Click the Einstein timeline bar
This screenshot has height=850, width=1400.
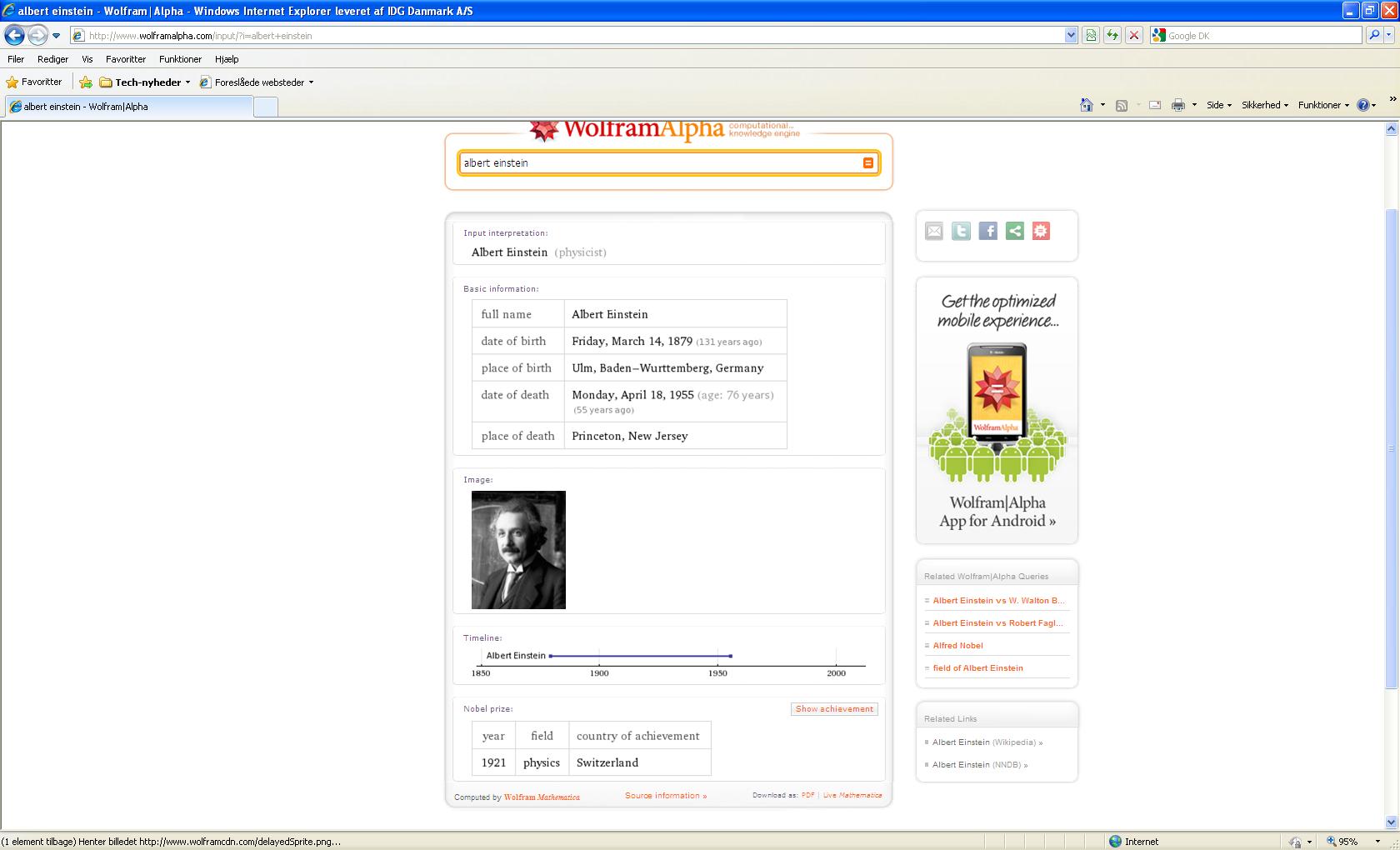[x=640, y=656]
